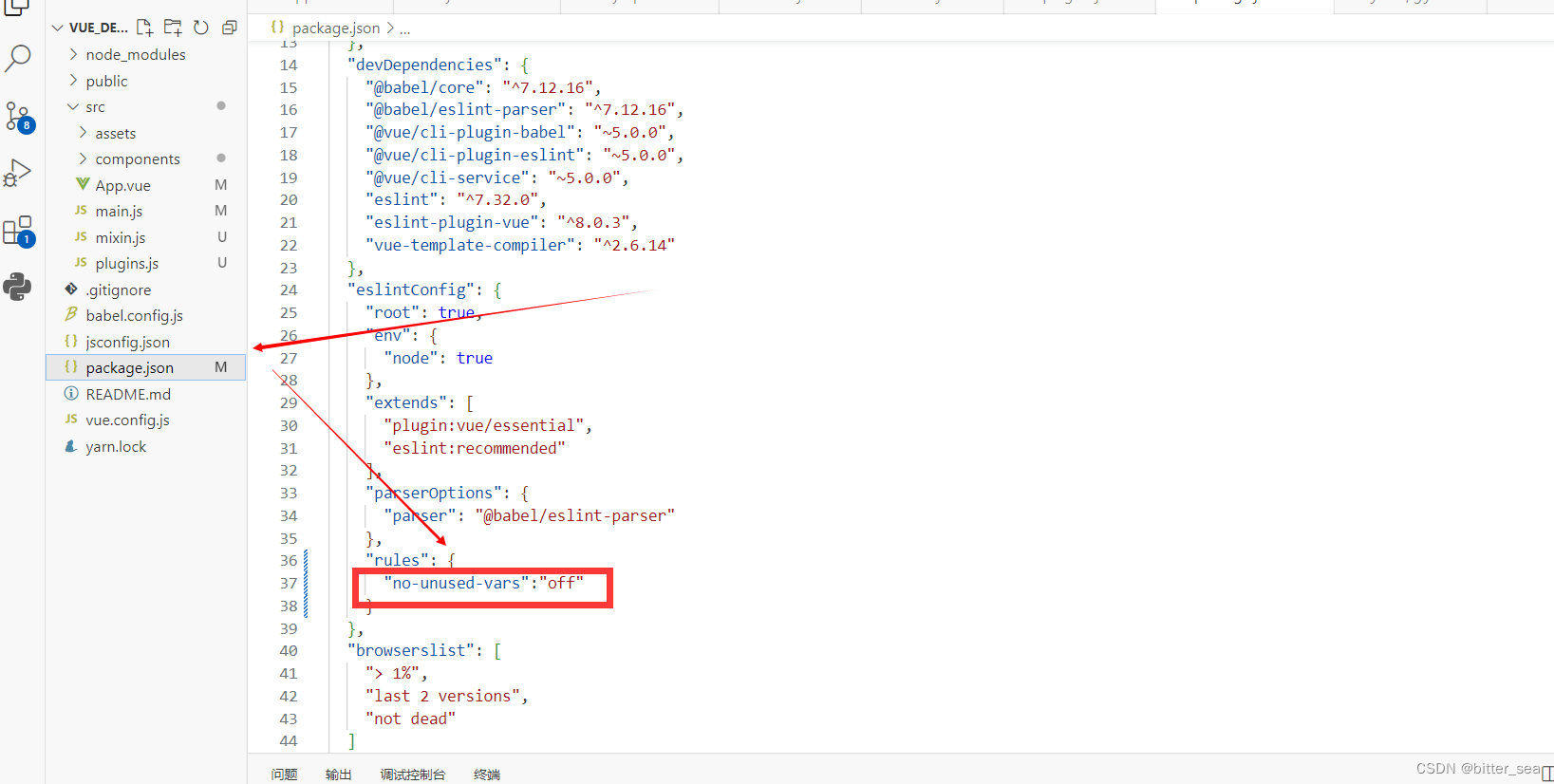This screenshot has height=784, width=1554.
Task: Open Source Control view with 8 changes
Action: [19, 117]
